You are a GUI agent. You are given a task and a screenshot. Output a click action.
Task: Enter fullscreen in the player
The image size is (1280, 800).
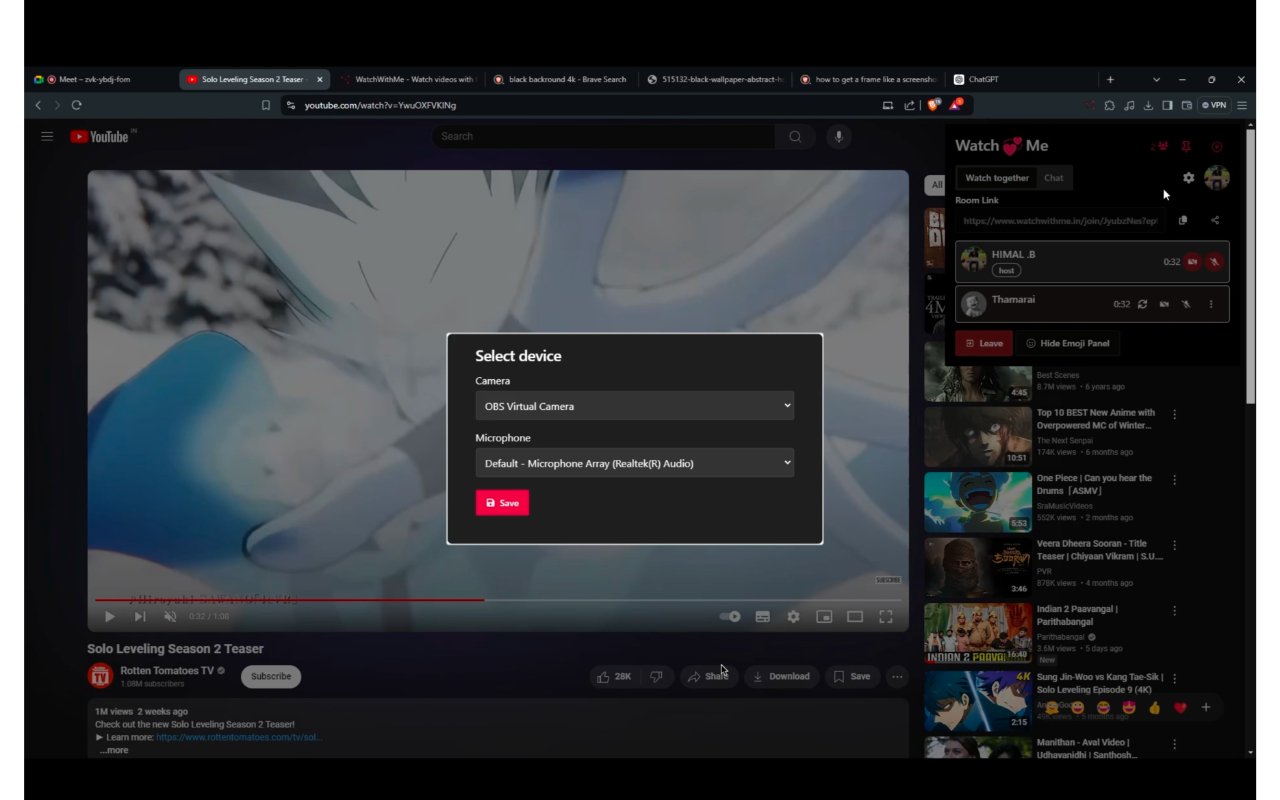point(886,617)
